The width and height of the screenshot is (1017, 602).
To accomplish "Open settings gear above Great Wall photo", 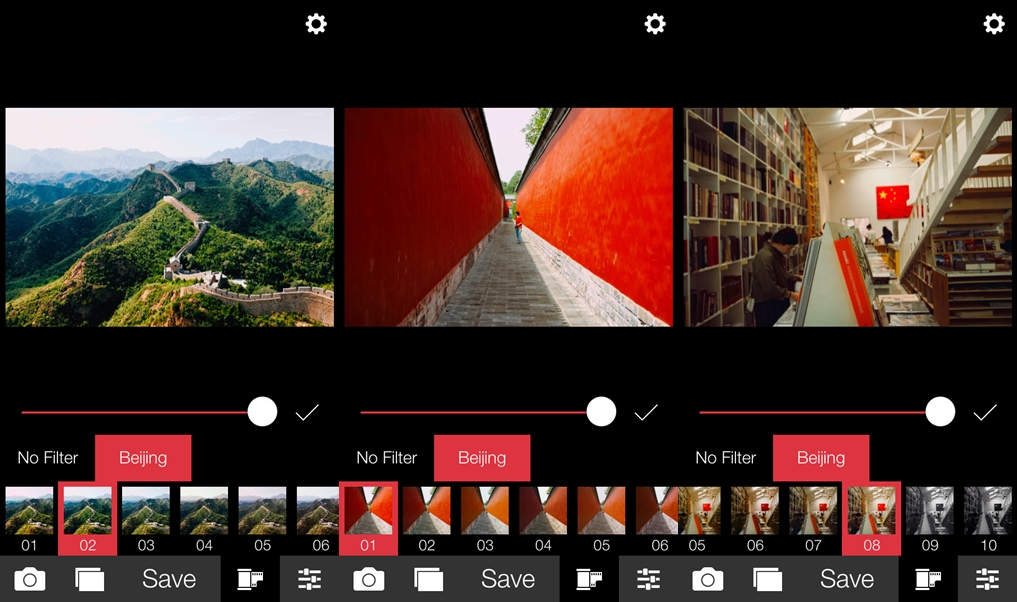I will coord(316,24).
